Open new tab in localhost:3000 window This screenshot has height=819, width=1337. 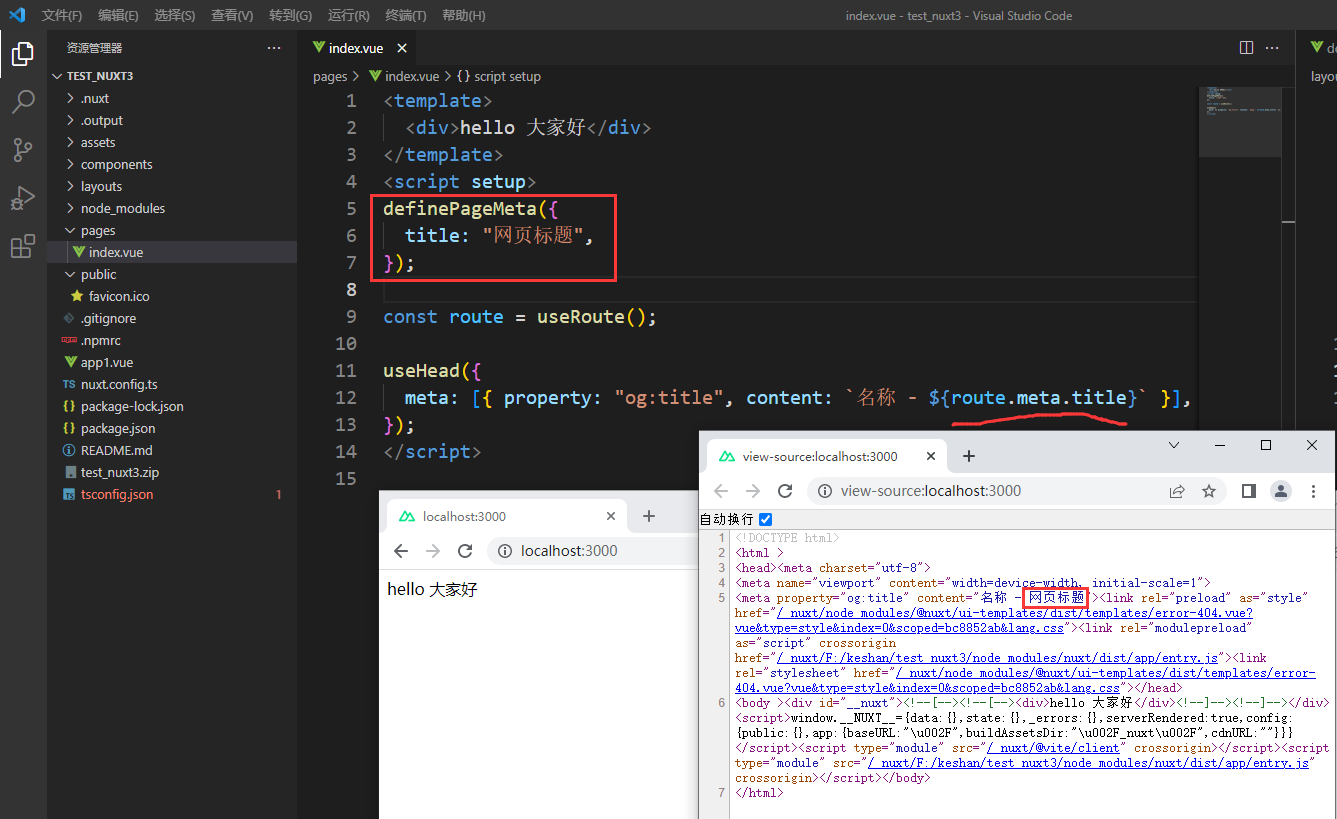click(649, 516)
